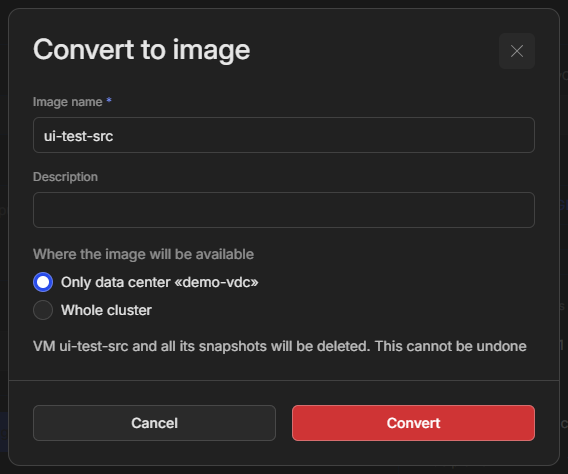
Task: Click the 'Where the image will be available' label
Action: tap(143, 254)
